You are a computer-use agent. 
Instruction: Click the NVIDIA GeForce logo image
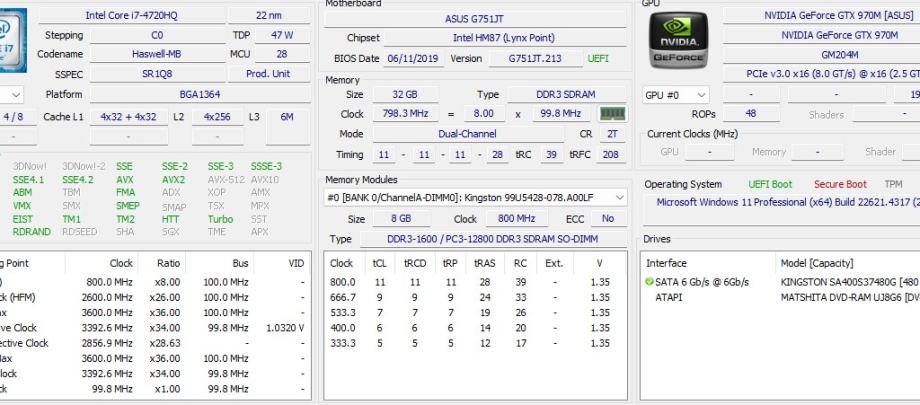[x=678, y=39]
